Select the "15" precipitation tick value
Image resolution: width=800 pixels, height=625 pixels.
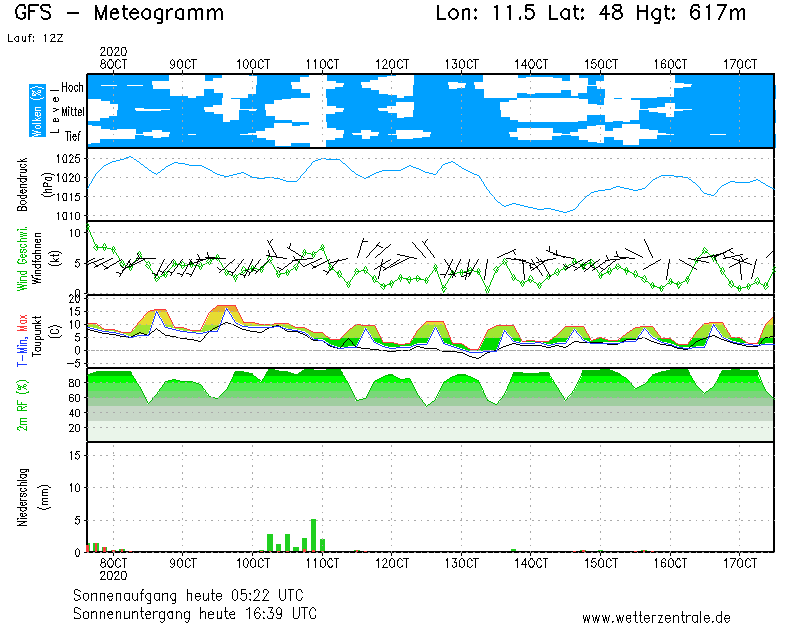coord(74,455)
